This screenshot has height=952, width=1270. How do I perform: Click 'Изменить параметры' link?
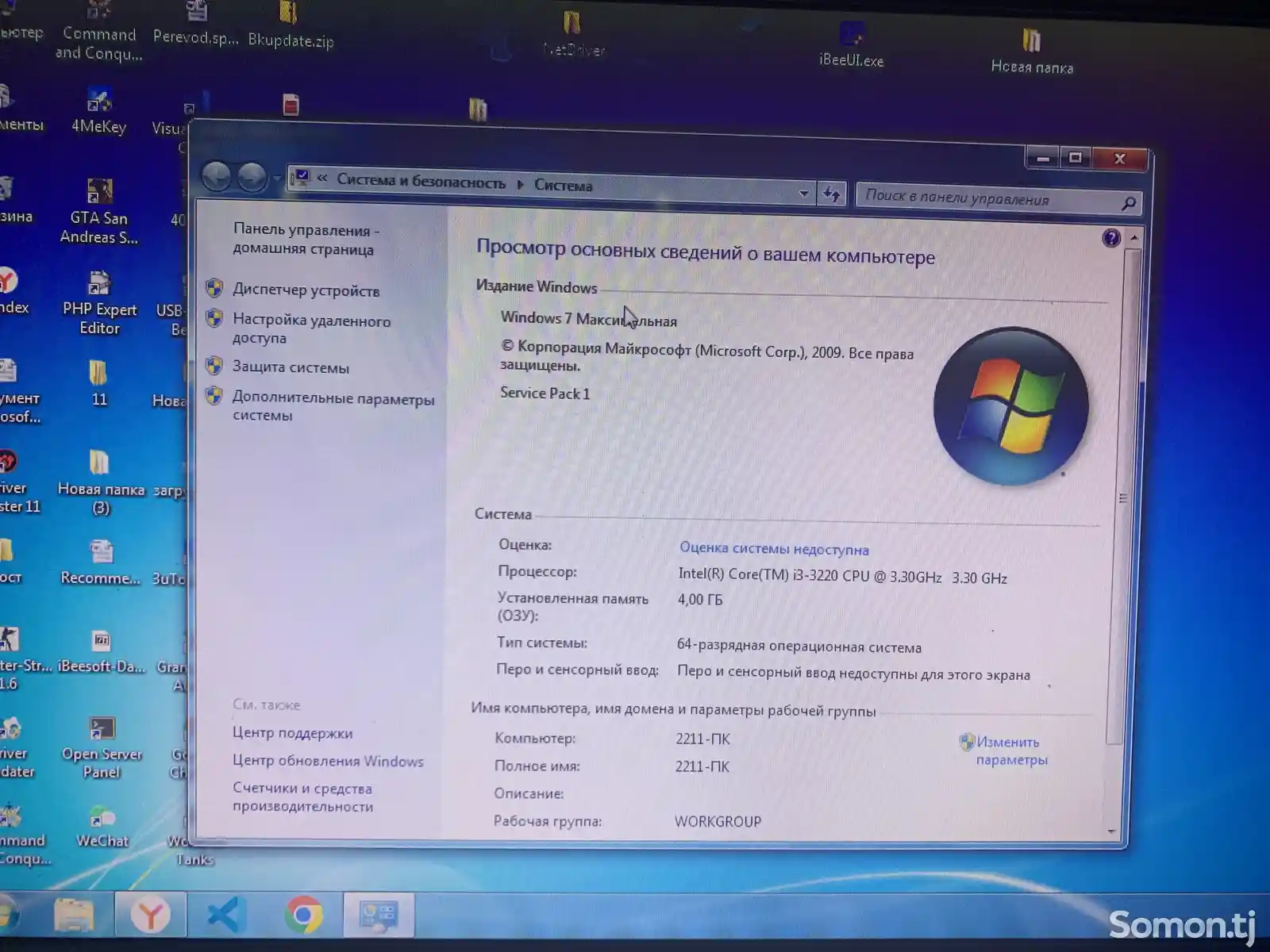1010,750
